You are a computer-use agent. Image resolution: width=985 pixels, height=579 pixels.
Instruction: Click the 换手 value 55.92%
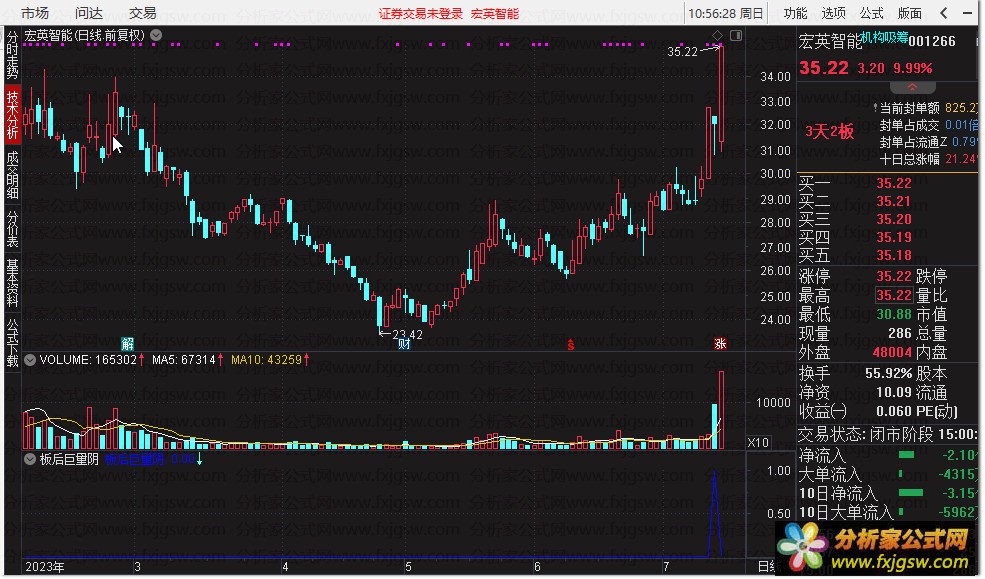coord(889,374)
